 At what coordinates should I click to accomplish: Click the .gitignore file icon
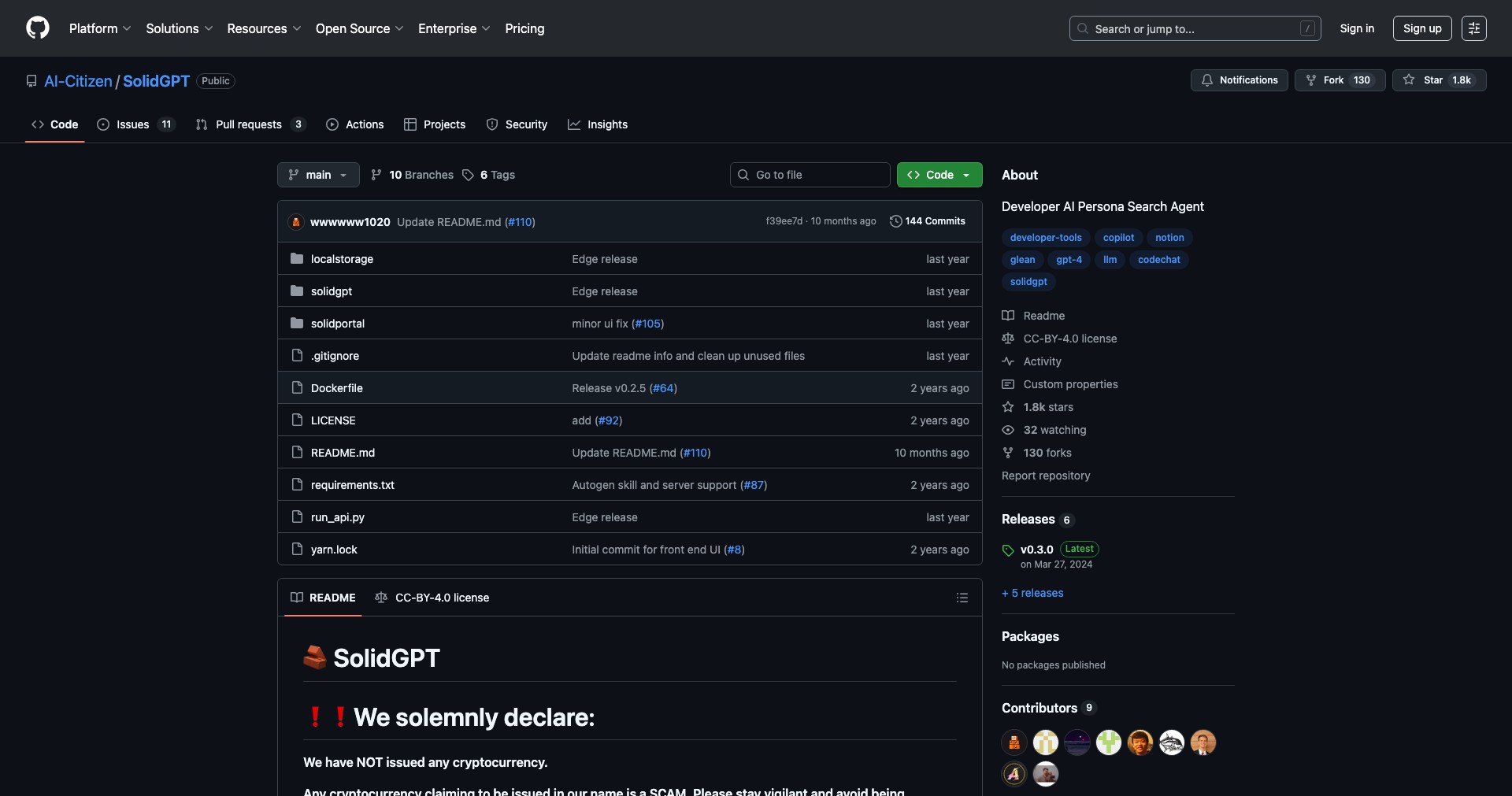coord(297,356)
